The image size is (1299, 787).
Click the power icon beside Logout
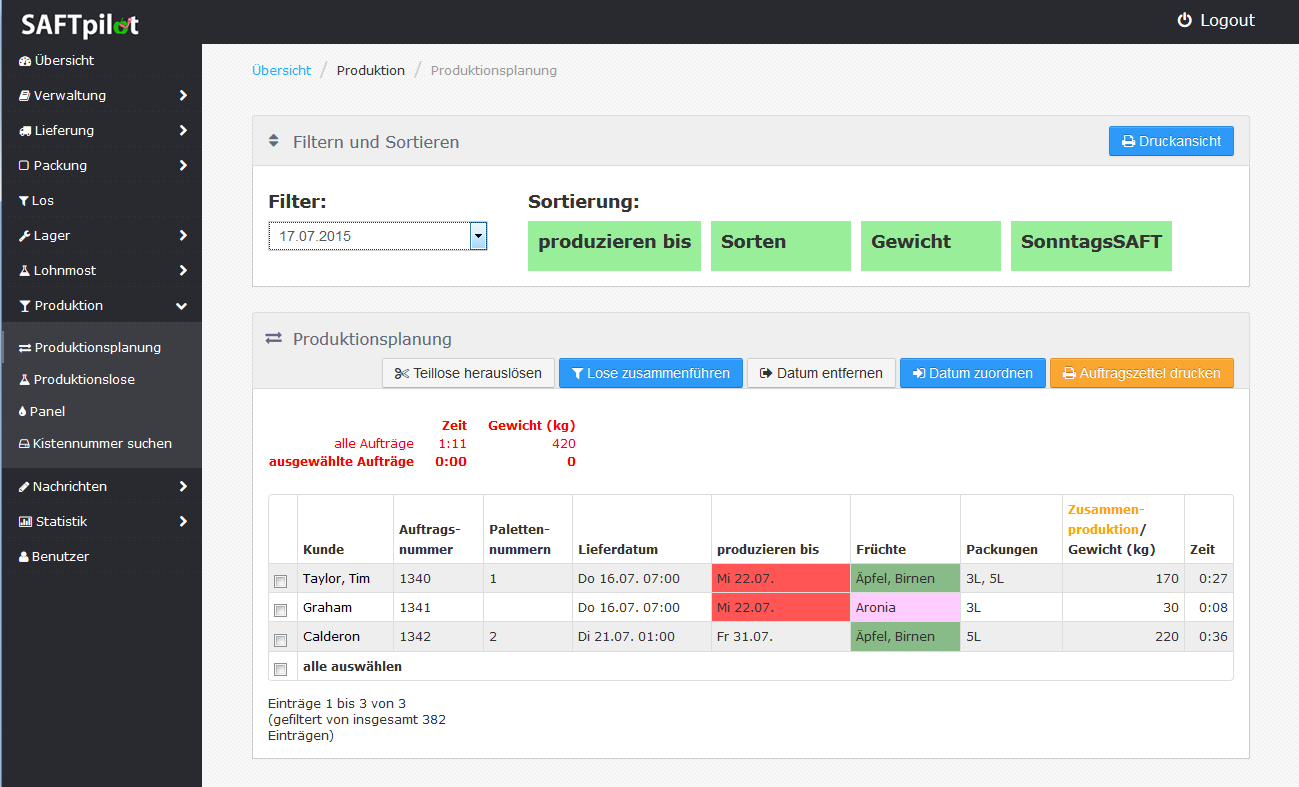1184,21
